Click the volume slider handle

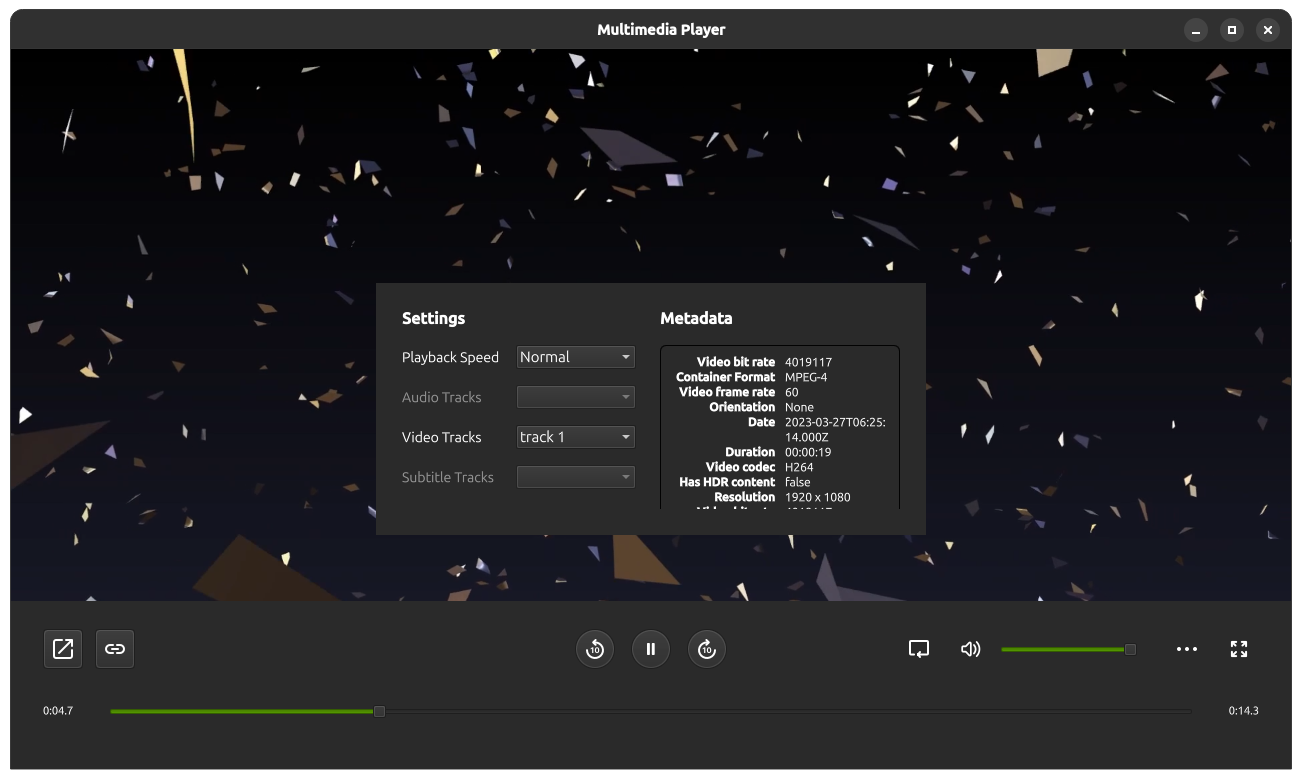pyautogui.click(x=1130, y=649)
